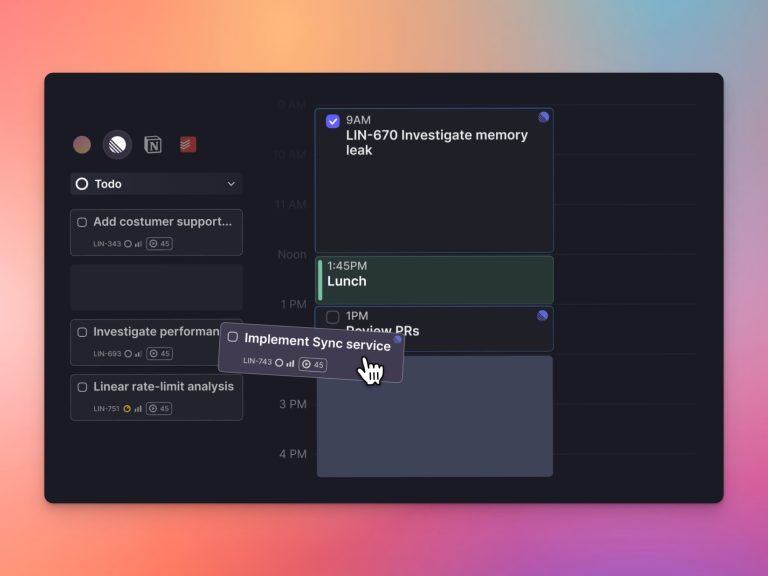This screenshot has height=576, width=768.
Task: Click the round profile avatar
Action: point(82,145)
